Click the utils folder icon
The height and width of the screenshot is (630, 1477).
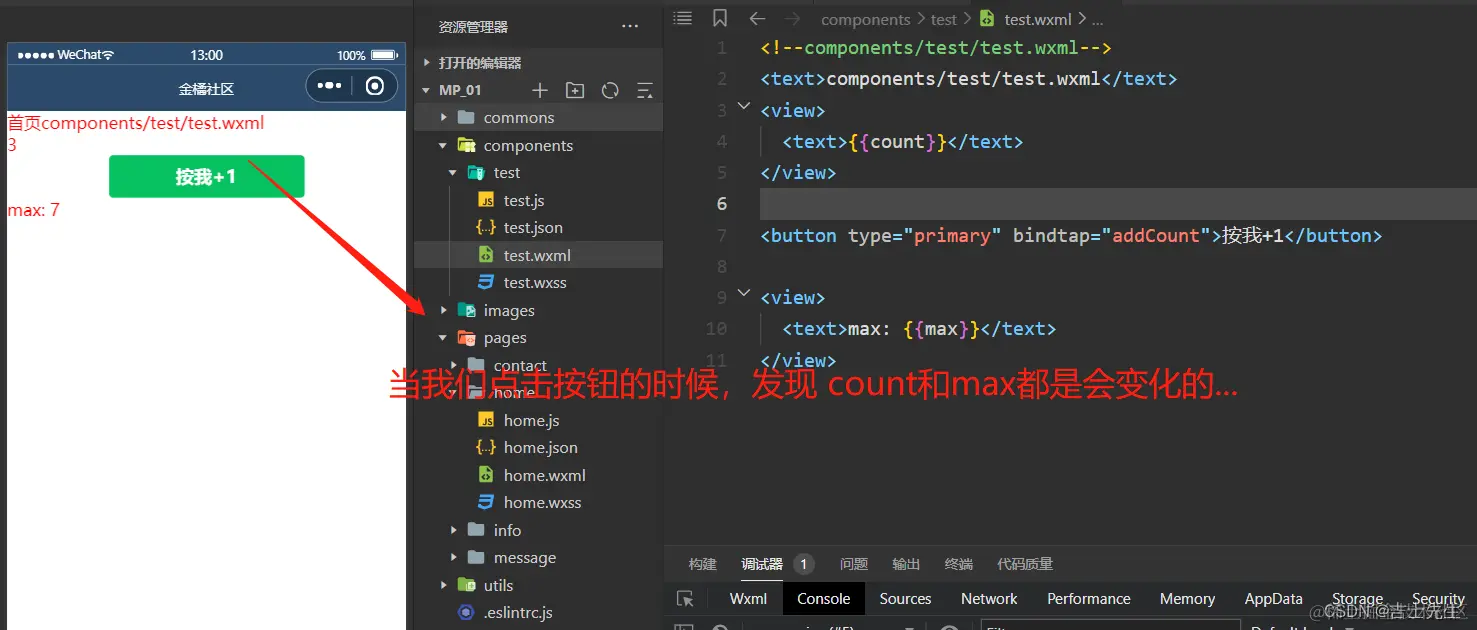[466, 585]
